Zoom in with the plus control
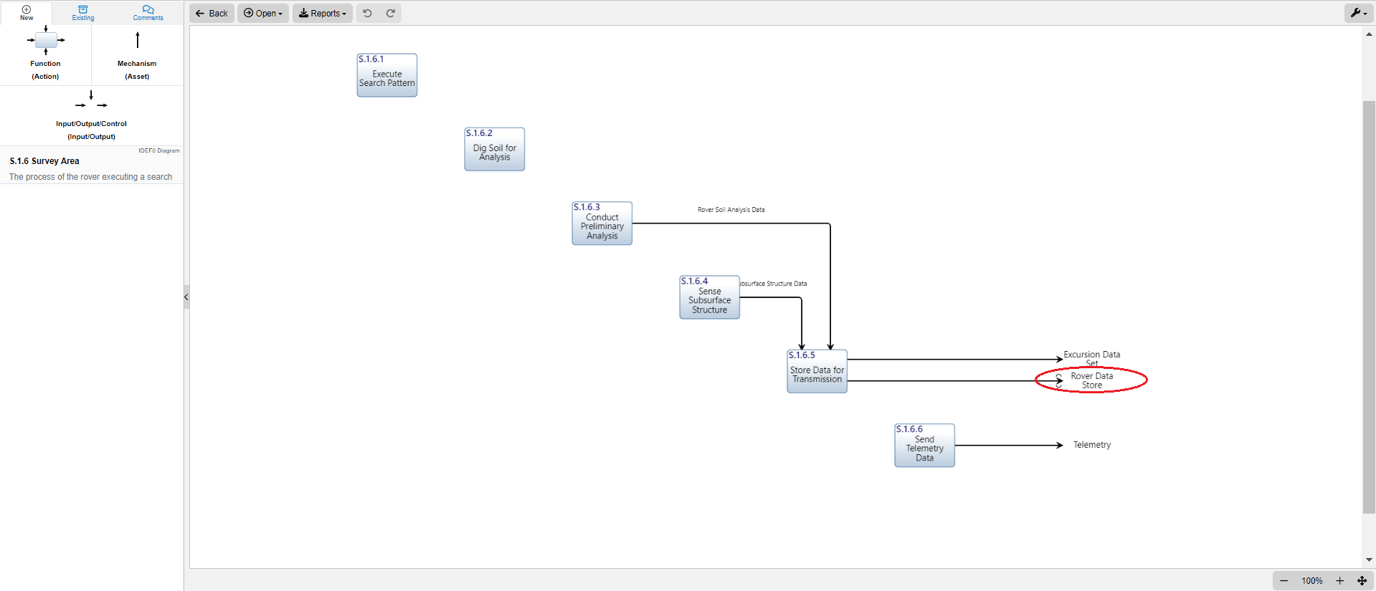The height and width of the screenshot is (591, 1376). [x=1340, y=580]
